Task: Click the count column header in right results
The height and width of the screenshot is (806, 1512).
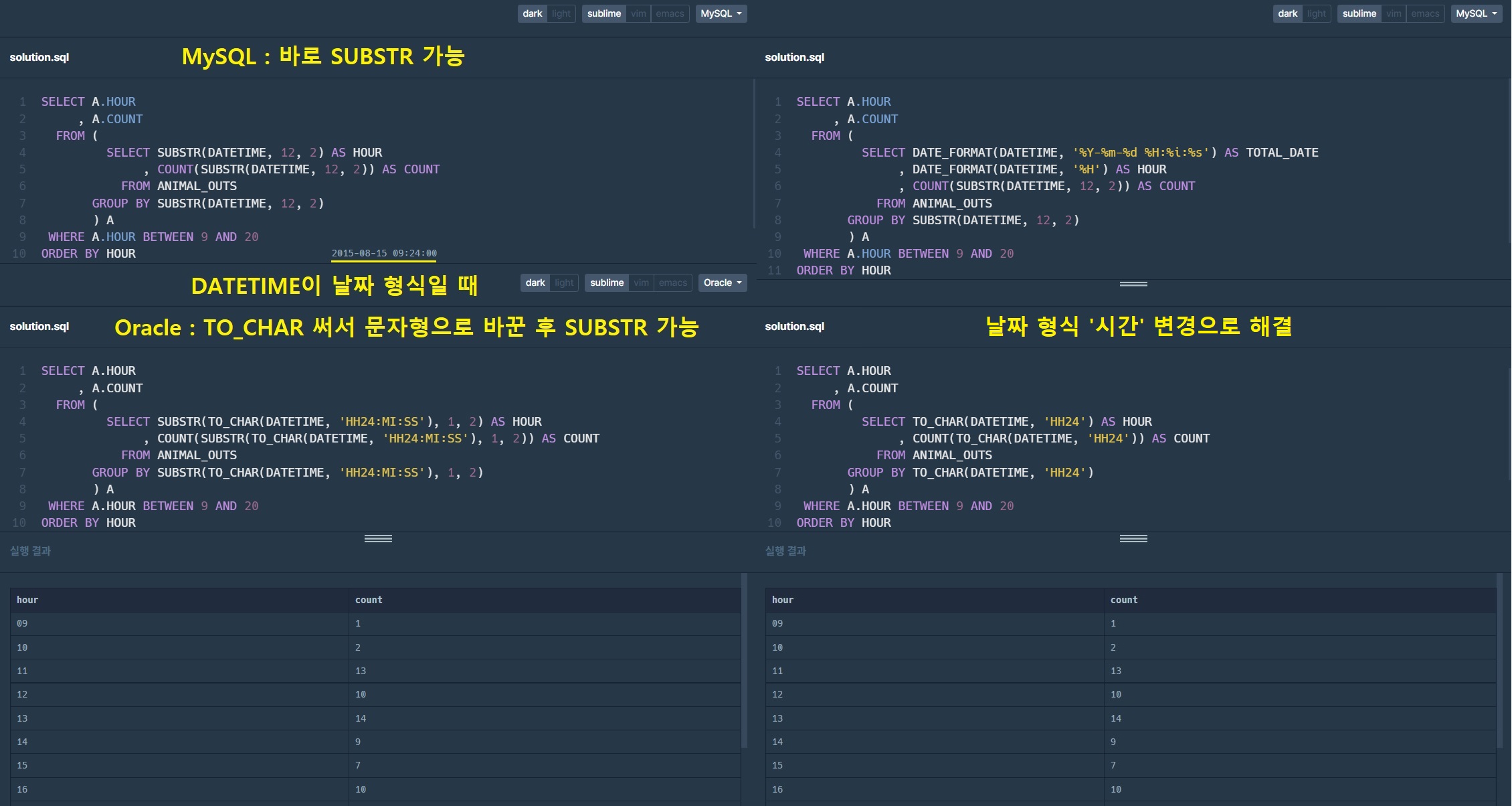Action: 1124,600
